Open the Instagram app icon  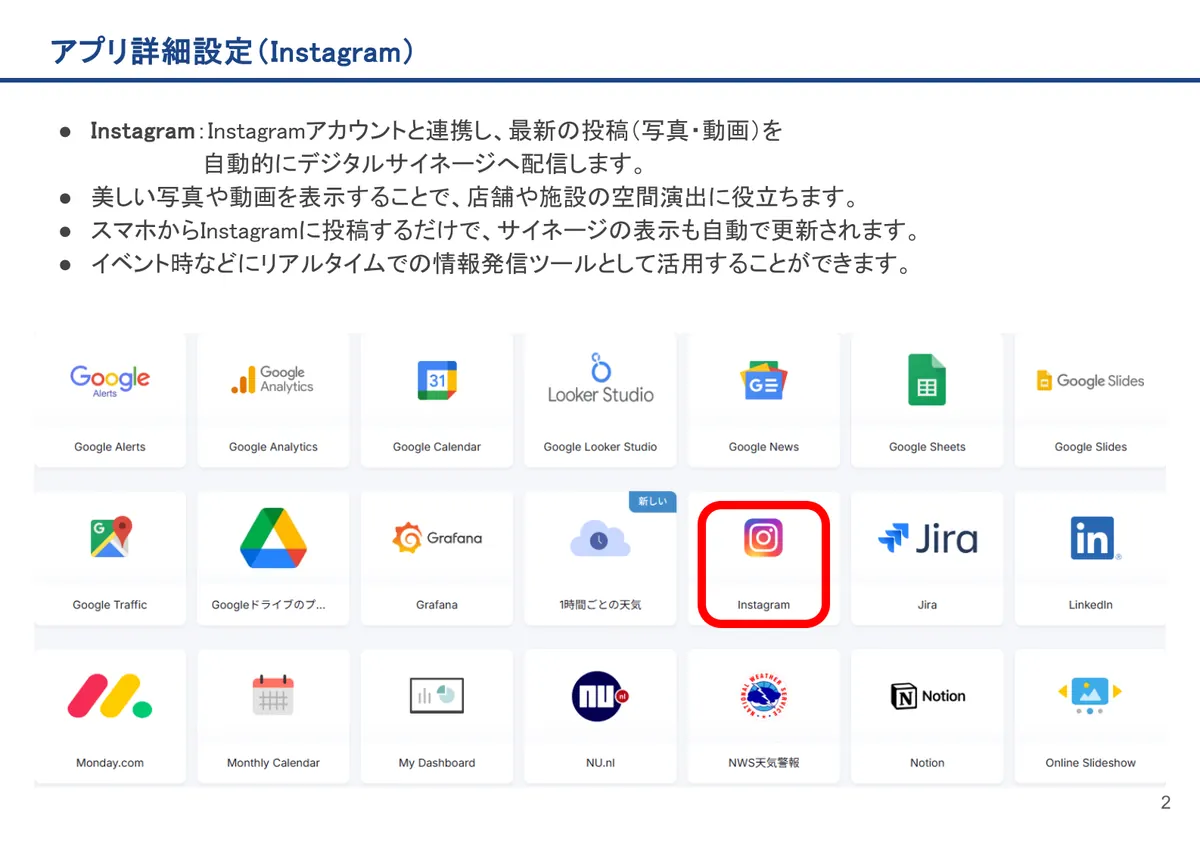click(764, 538)
